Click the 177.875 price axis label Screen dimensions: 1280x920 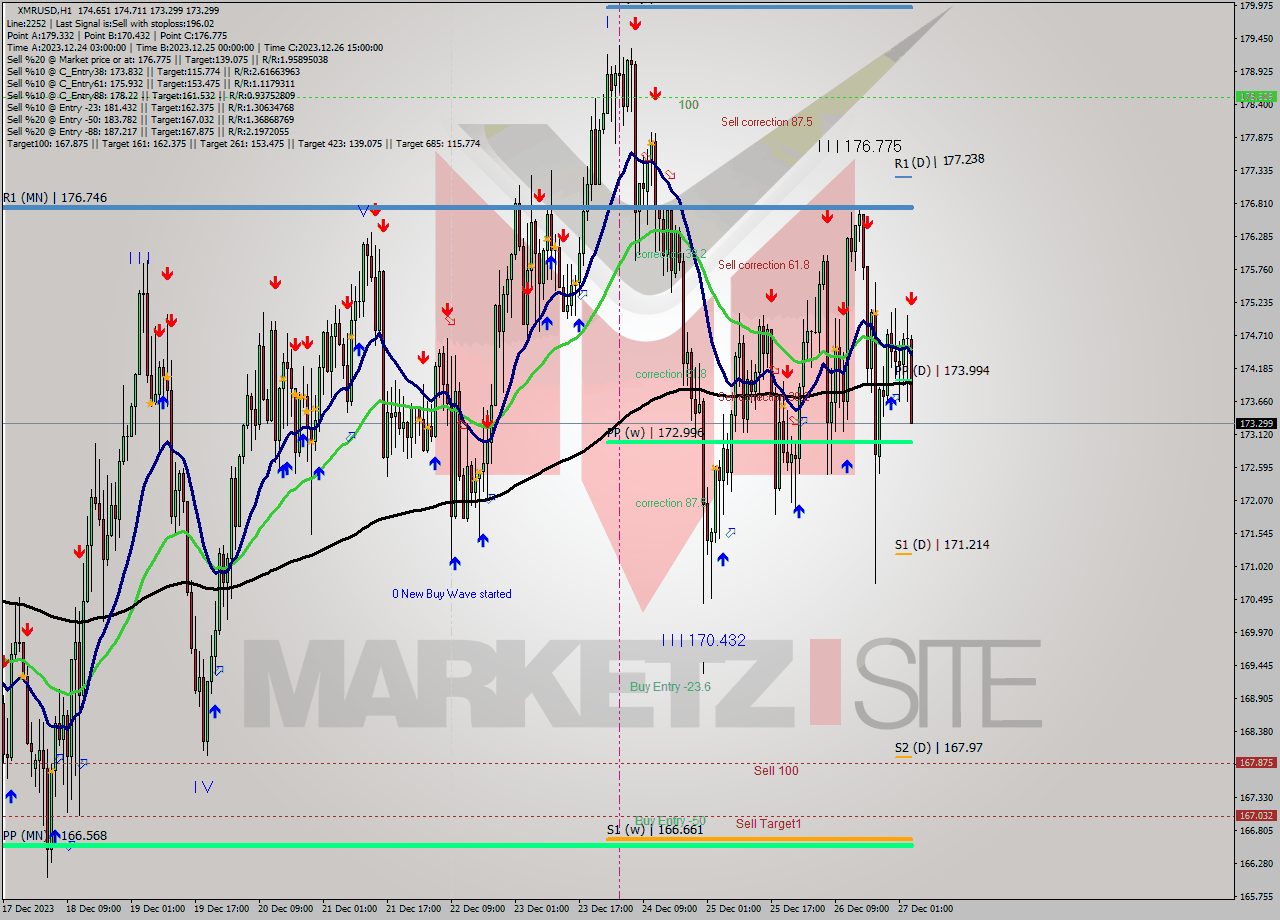click(1255, 138)
